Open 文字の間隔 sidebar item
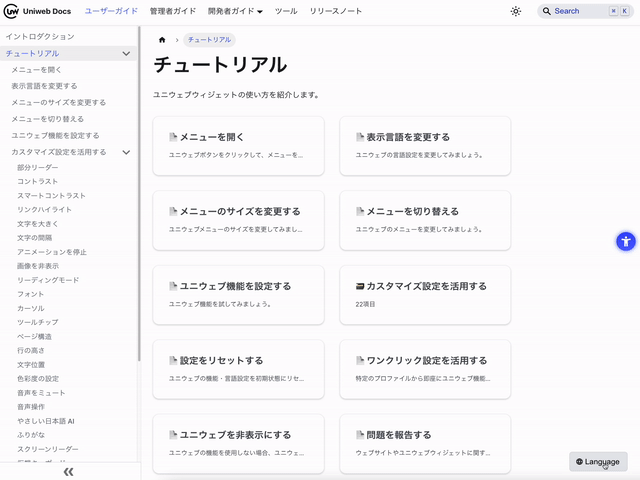640x480 pixels. 34,238
